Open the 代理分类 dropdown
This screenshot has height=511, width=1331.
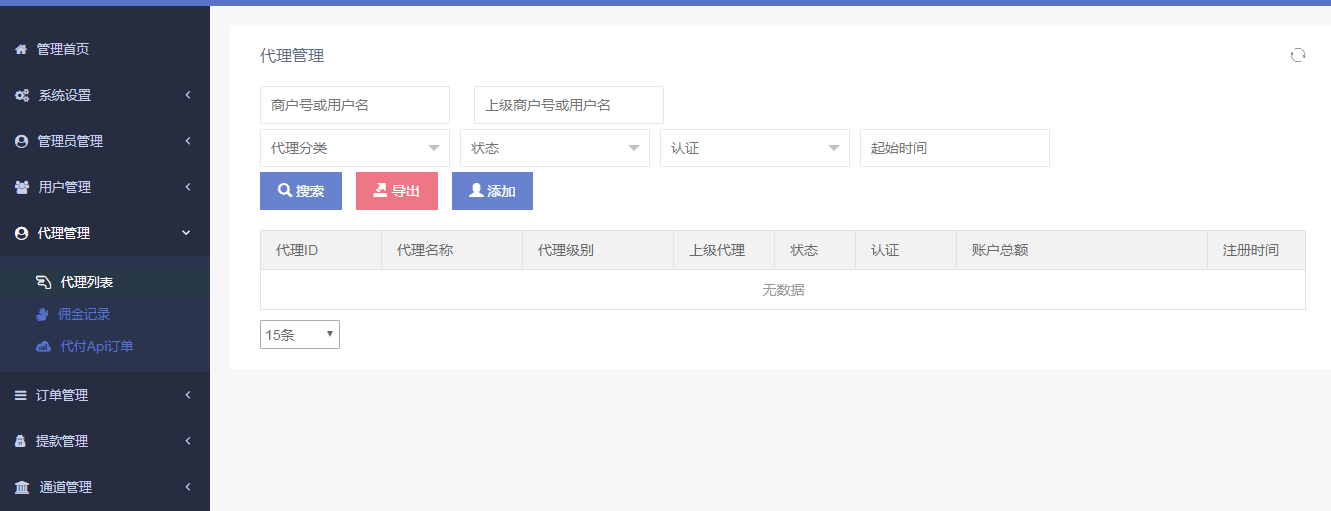354,148
